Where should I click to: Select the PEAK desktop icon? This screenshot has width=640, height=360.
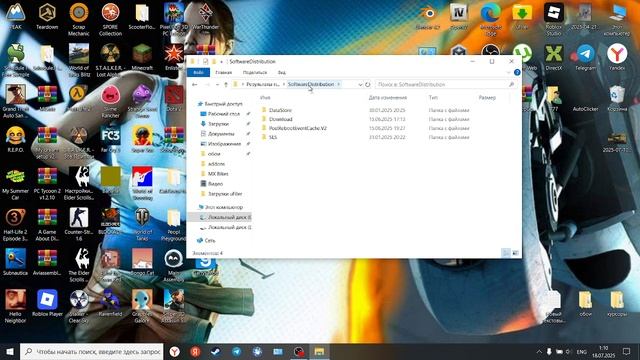point(16,17)
